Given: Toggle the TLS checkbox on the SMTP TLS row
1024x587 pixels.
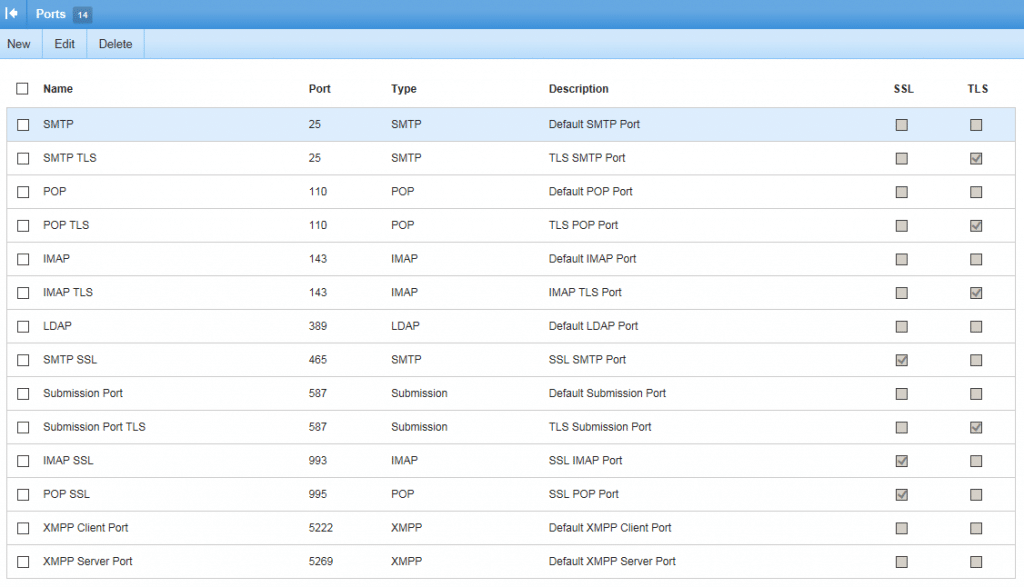Looking at the screenshot, I should click(x=977, y=158).
